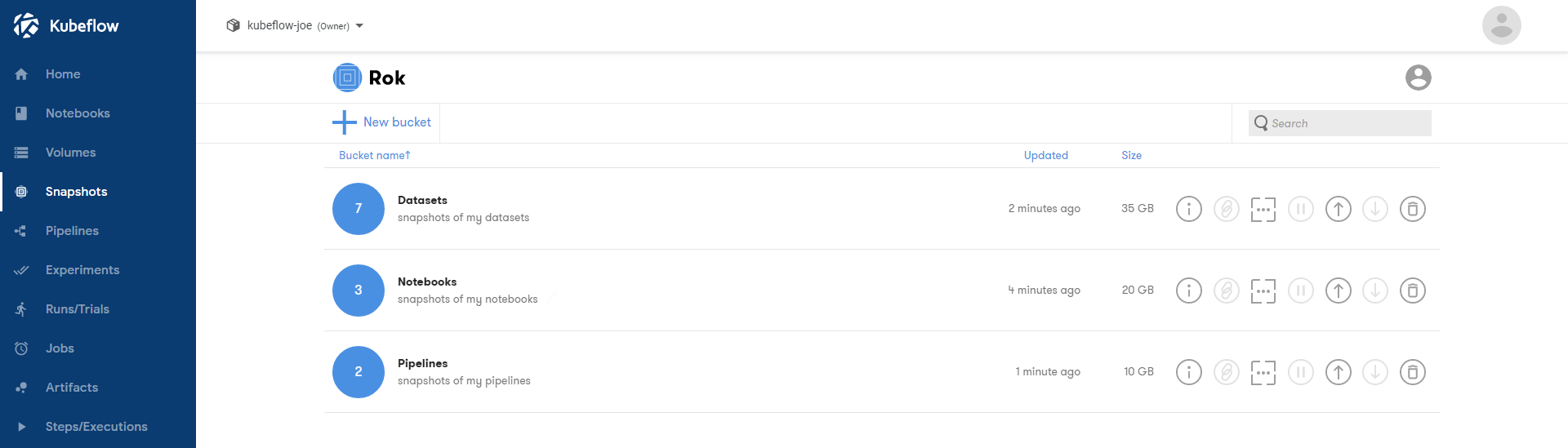Click the dashed-box icon in Pipelines row
1568x448 pixels.
(1263, 372)
